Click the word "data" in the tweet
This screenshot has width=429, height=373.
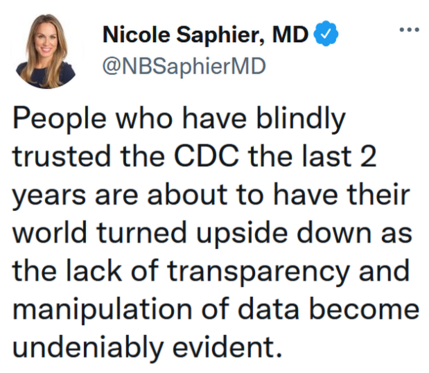pos(269,309)
